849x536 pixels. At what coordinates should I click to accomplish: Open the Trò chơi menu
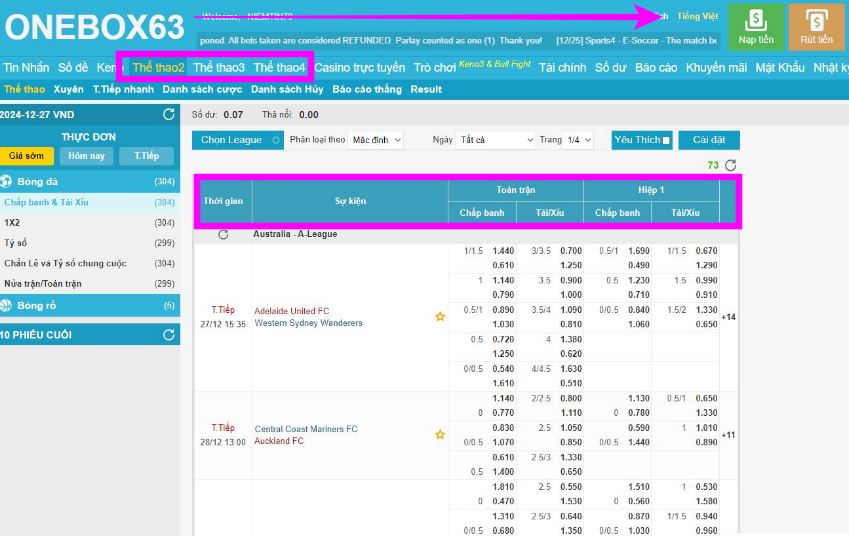tap(435, 68)
